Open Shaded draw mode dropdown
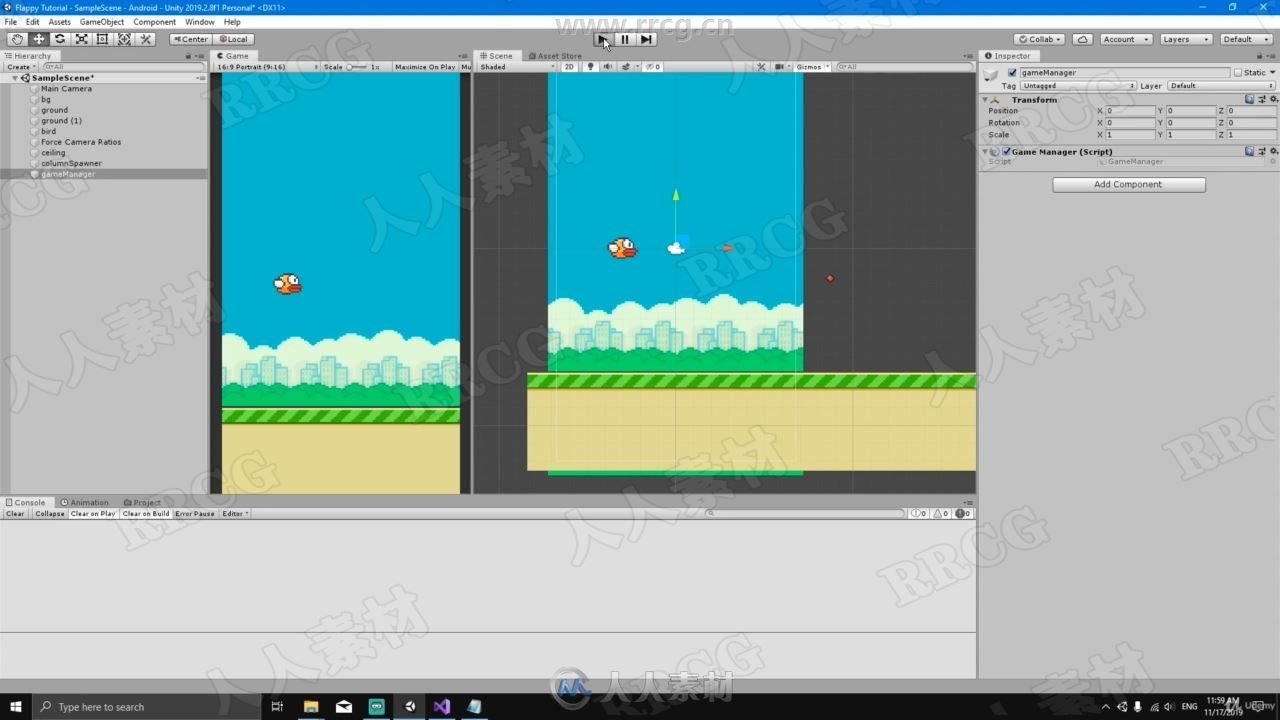1280x720 pixels. [x=517, y=67]
